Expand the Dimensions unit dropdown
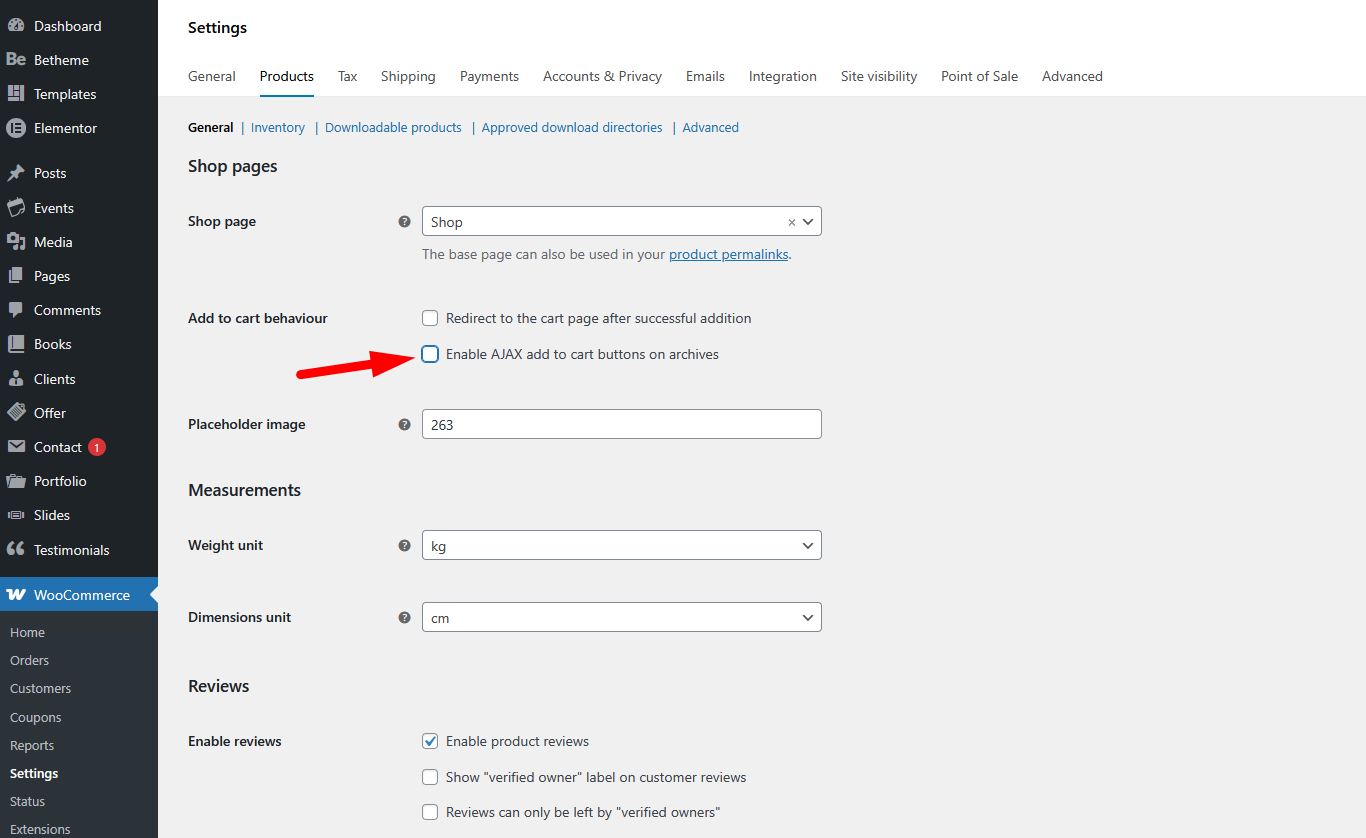Screen dimensions: 1366x838 (621, 618)
